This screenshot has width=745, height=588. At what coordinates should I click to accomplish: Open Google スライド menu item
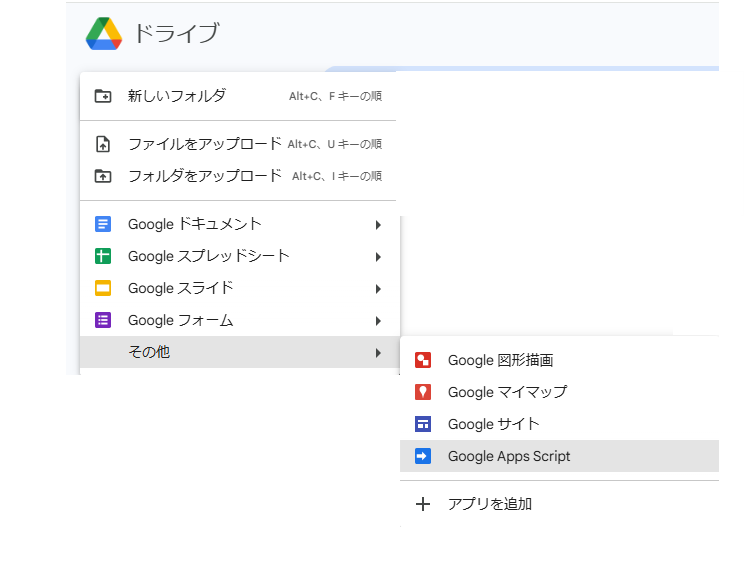coord(238,288)
